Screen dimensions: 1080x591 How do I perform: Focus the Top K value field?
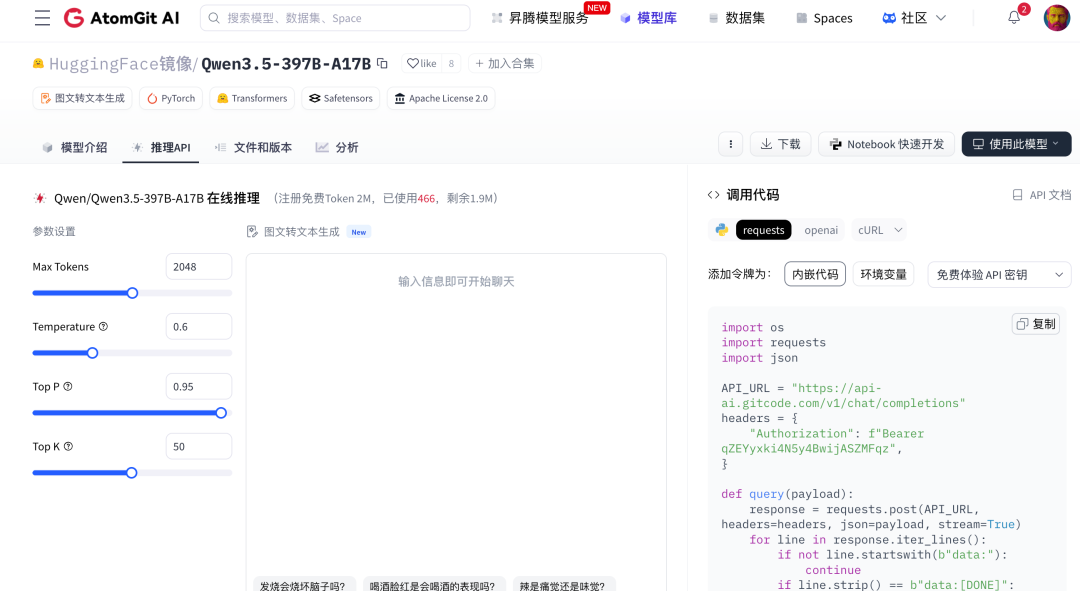(198, 446)
